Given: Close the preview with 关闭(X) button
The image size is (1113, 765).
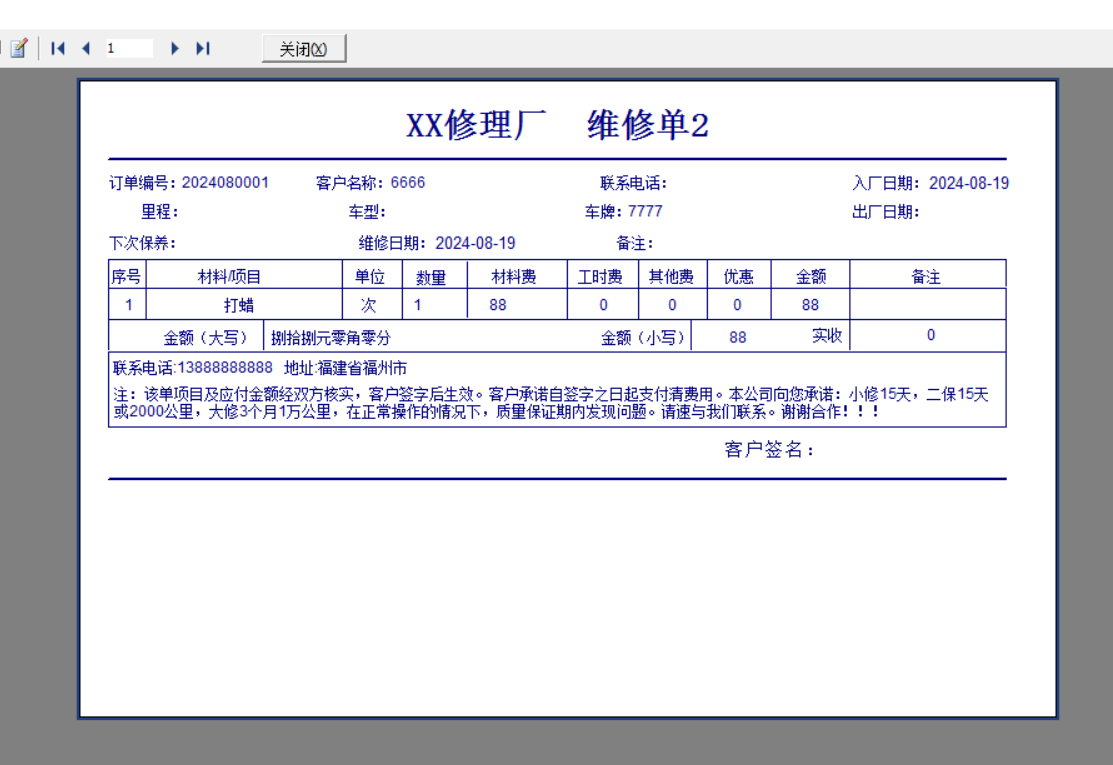Looking at the screenshot, I should tap(304, 49).
